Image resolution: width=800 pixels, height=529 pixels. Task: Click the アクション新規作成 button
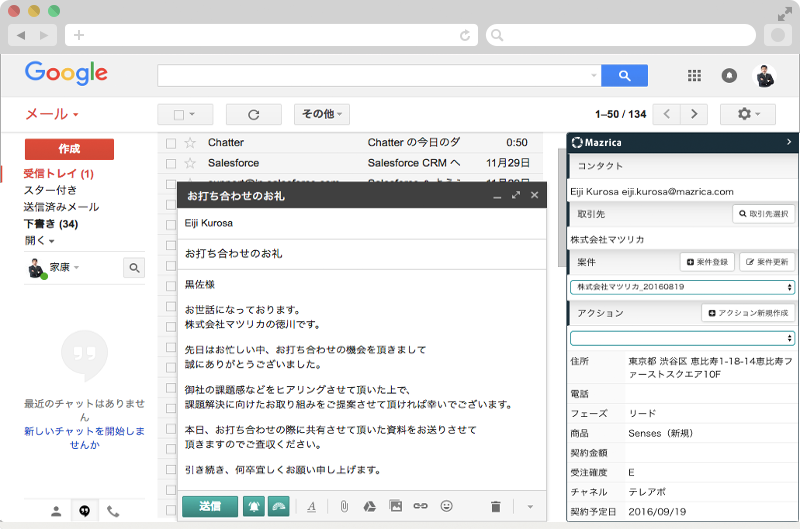point(748,313)
